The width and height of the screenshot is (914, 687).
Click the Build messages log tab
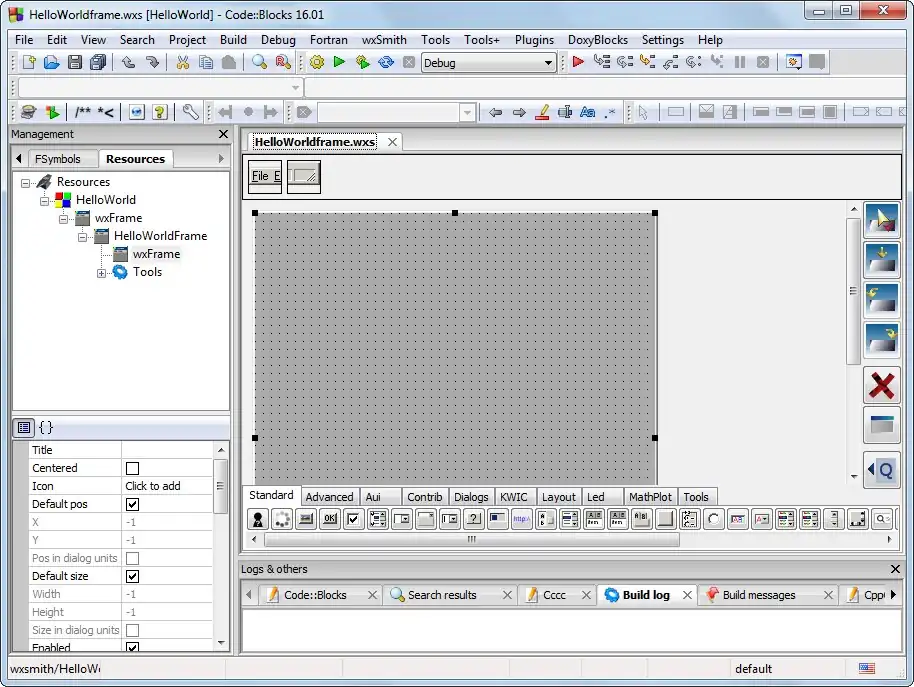[758, 595]
